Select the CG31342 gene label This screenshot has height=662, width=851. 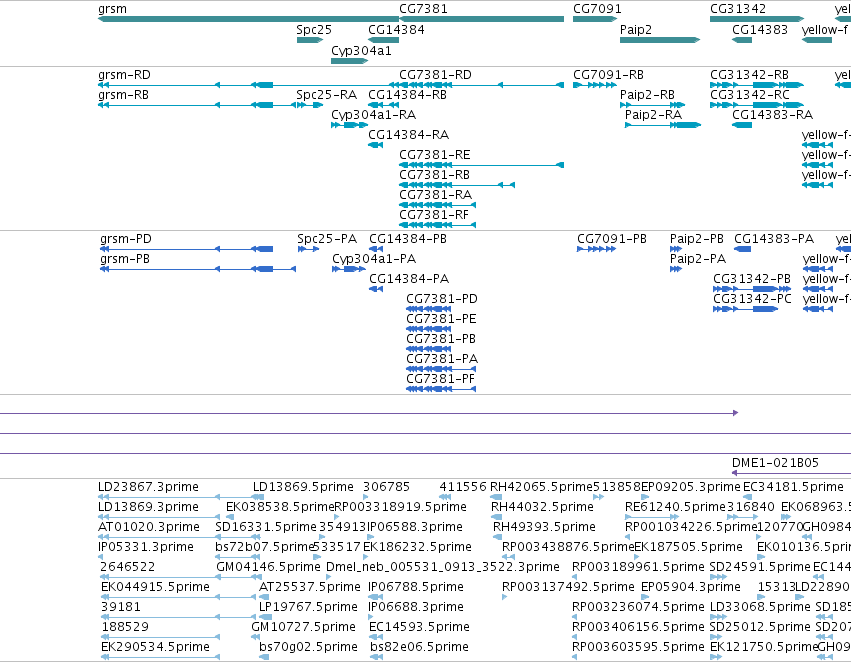[738, 9]
